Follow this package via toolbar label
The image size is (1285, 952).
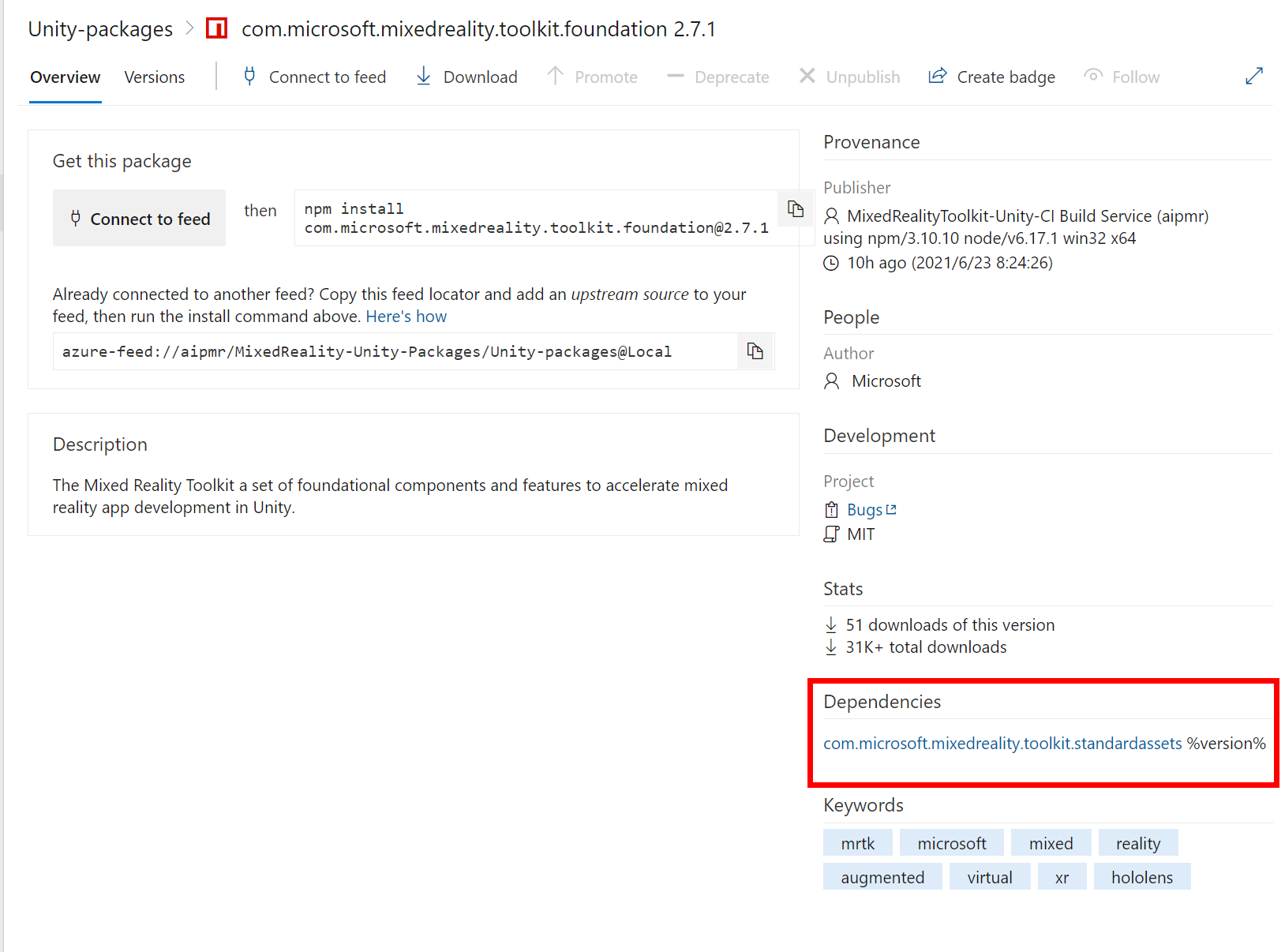[x=1136, y=77]
